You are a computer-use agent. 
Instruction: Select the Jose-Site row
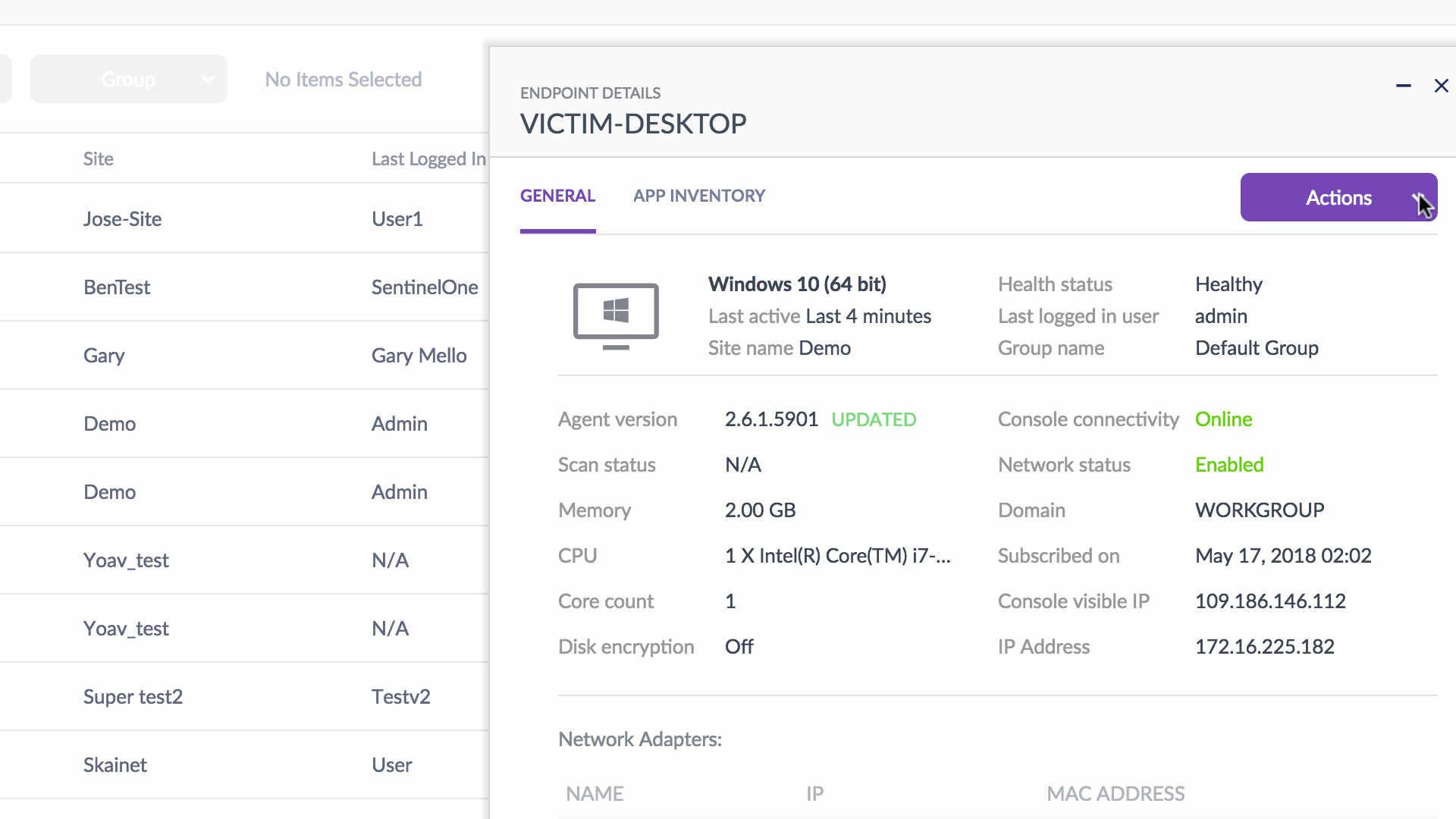point(123,219)
